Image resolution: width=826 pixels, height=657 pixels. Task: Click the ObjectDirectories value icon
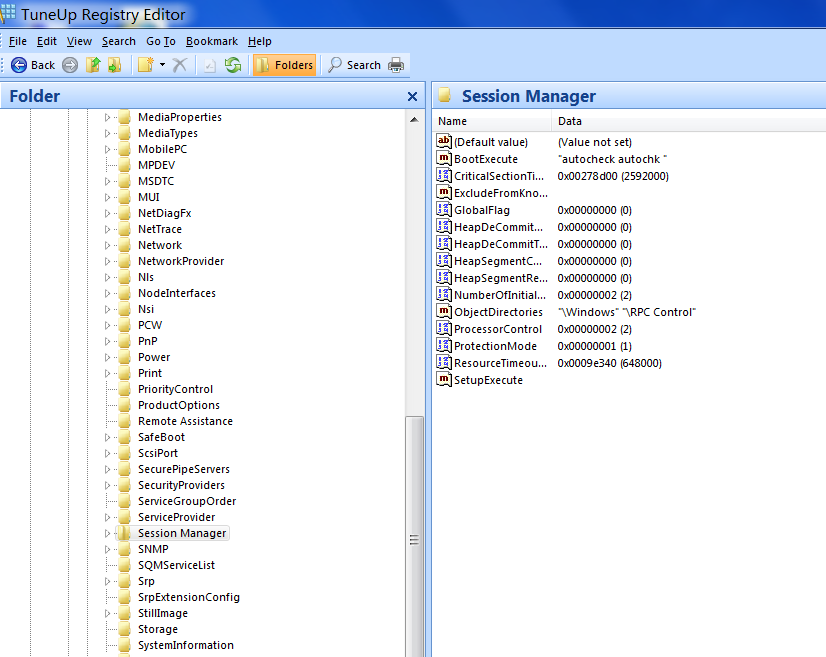(444, 311)
